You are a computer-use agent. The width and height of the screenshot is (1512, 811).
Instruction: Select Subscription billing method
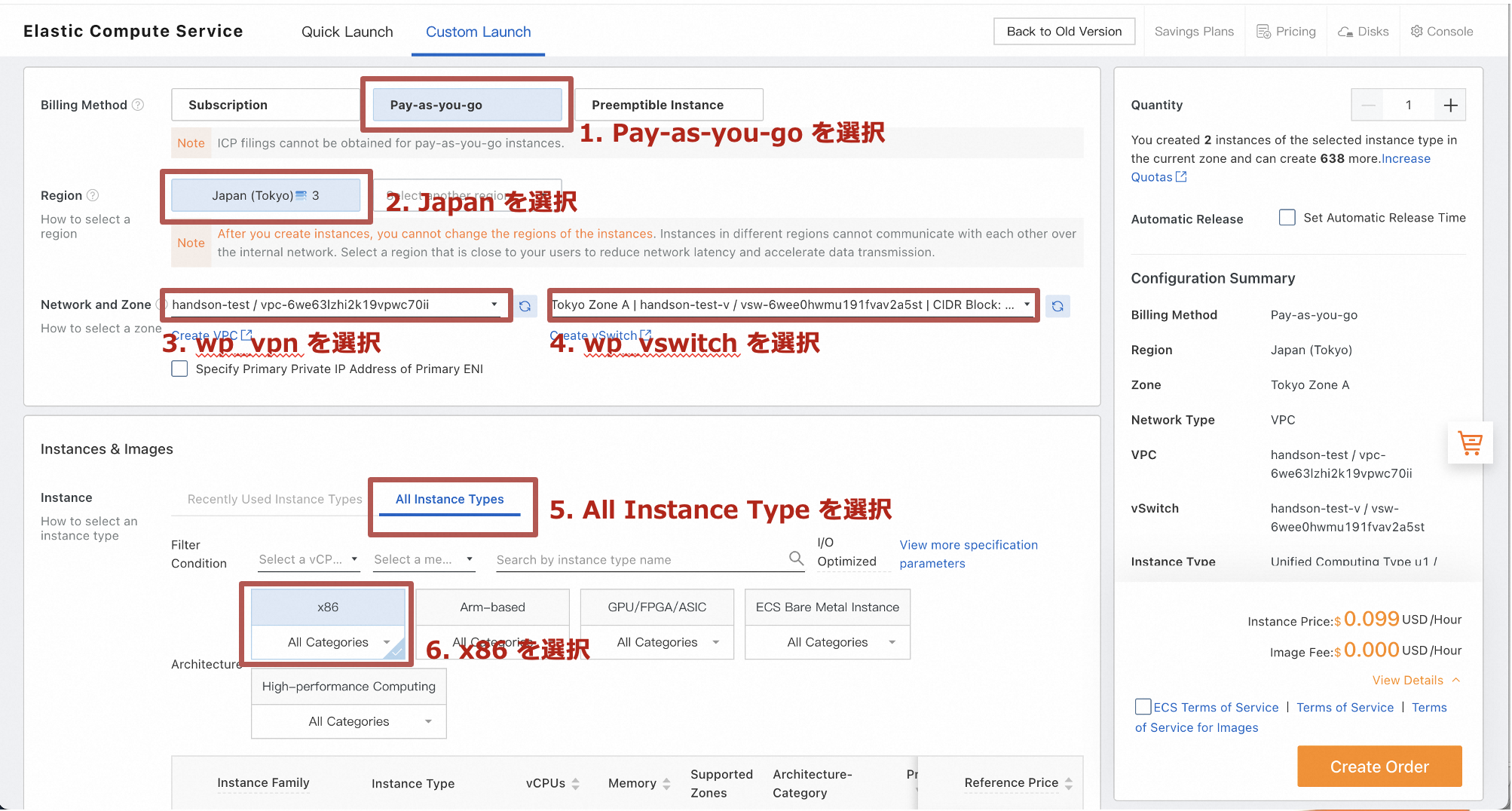pos(265,105)
